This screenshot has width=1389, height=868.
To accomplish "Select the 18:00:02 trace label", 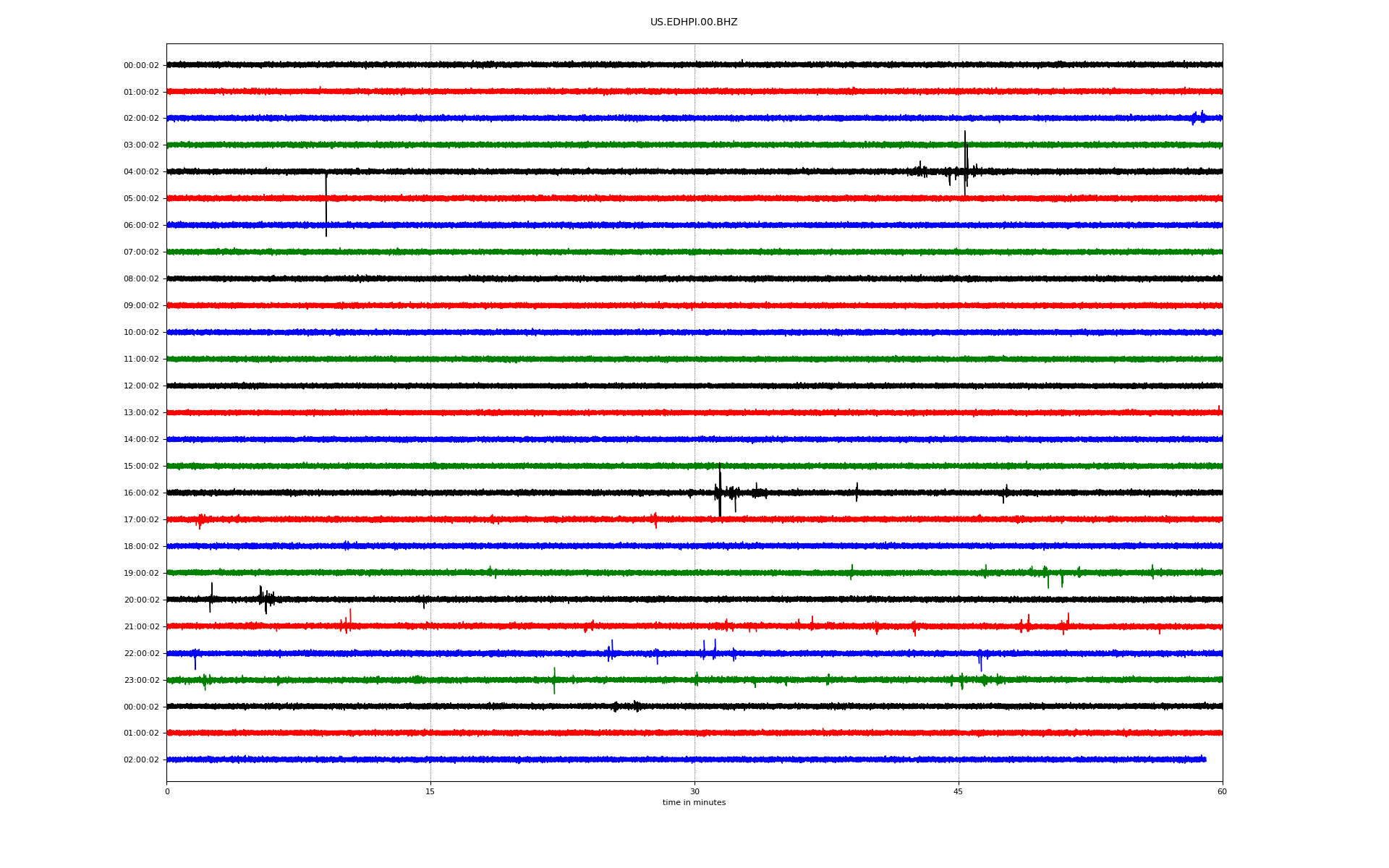I will pos(141,547).
